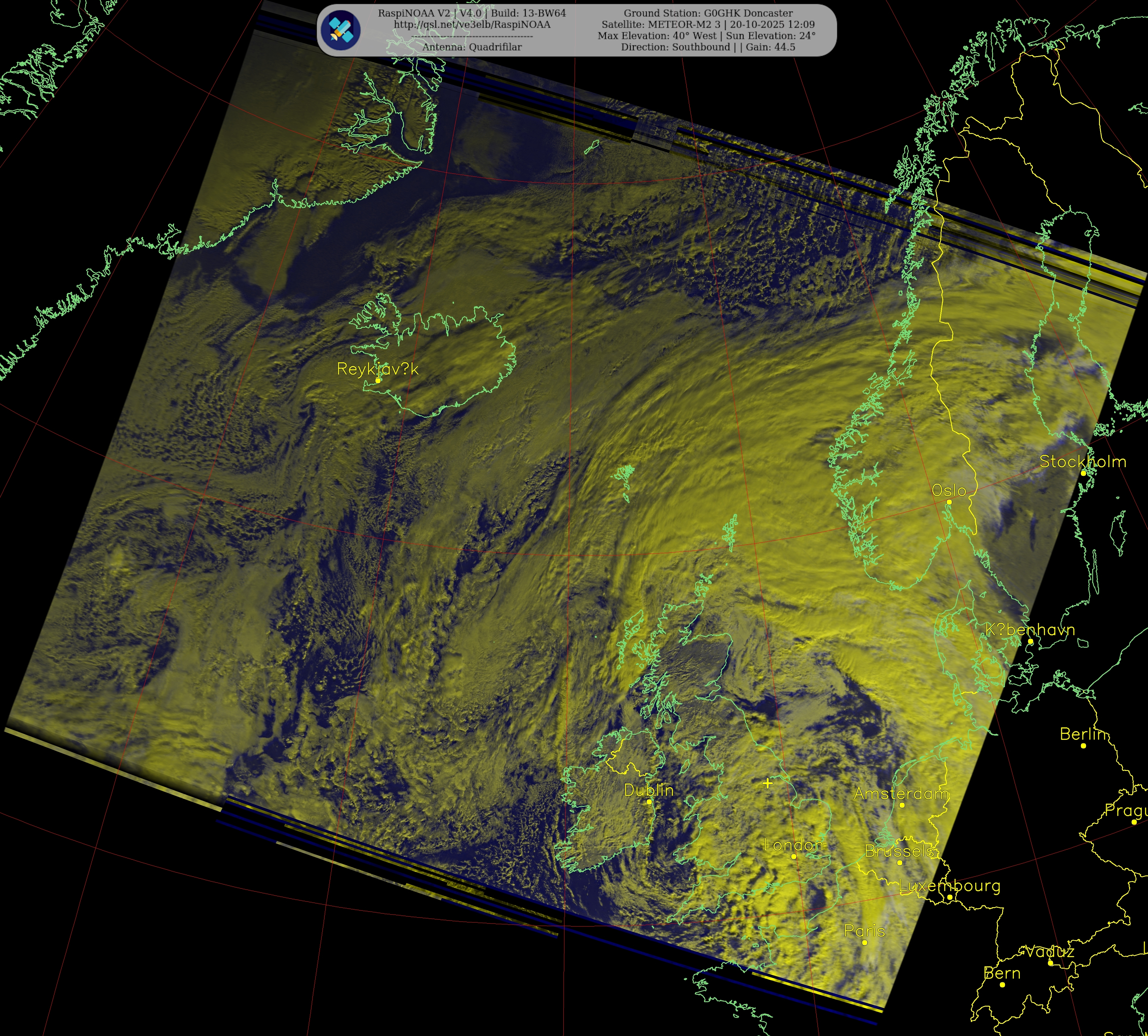
Task: Click the K?benhavn city label
Action: point(1030,630)
